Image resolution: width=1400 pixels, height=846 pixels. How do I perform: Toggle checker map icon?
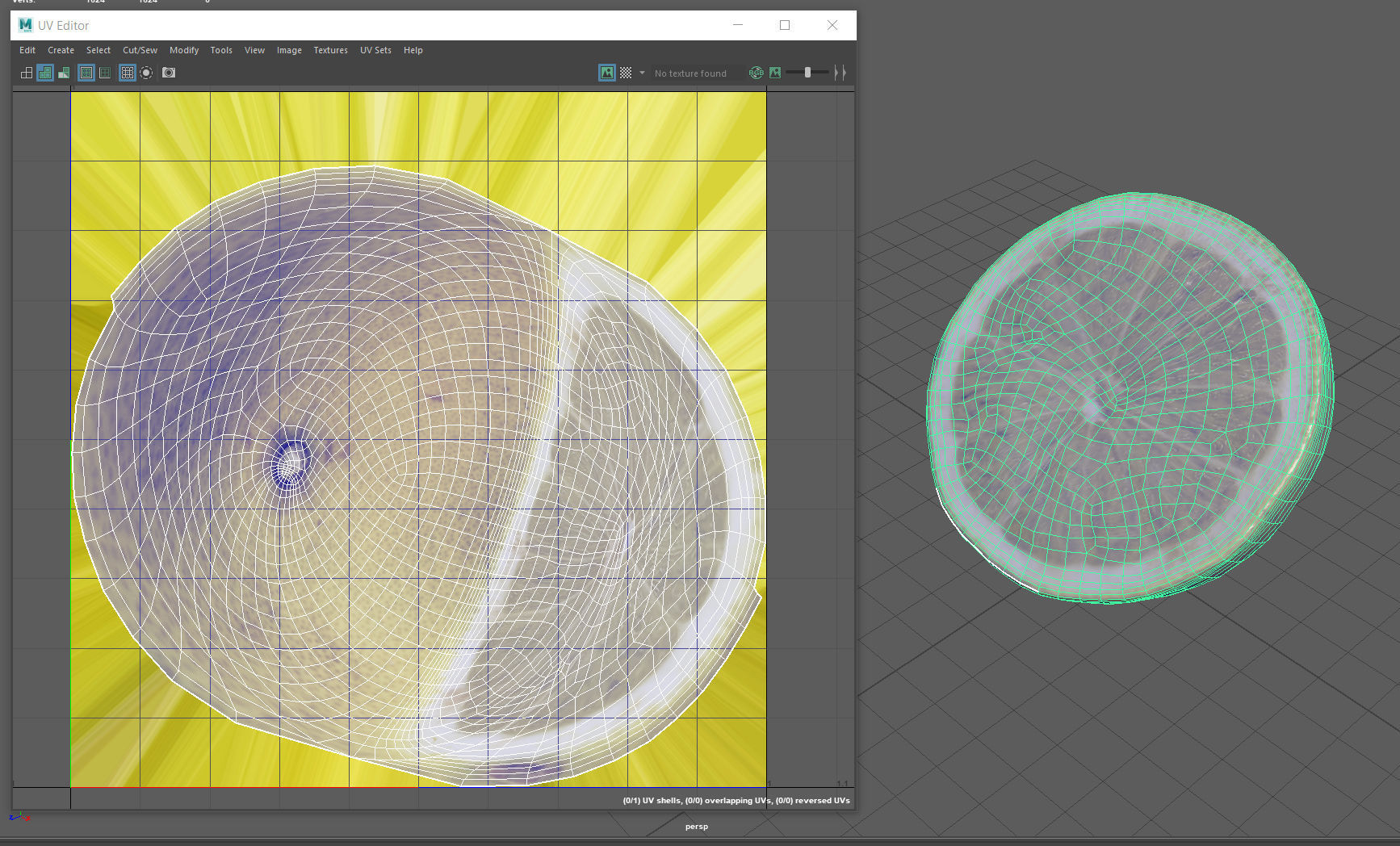click(626, 73)
